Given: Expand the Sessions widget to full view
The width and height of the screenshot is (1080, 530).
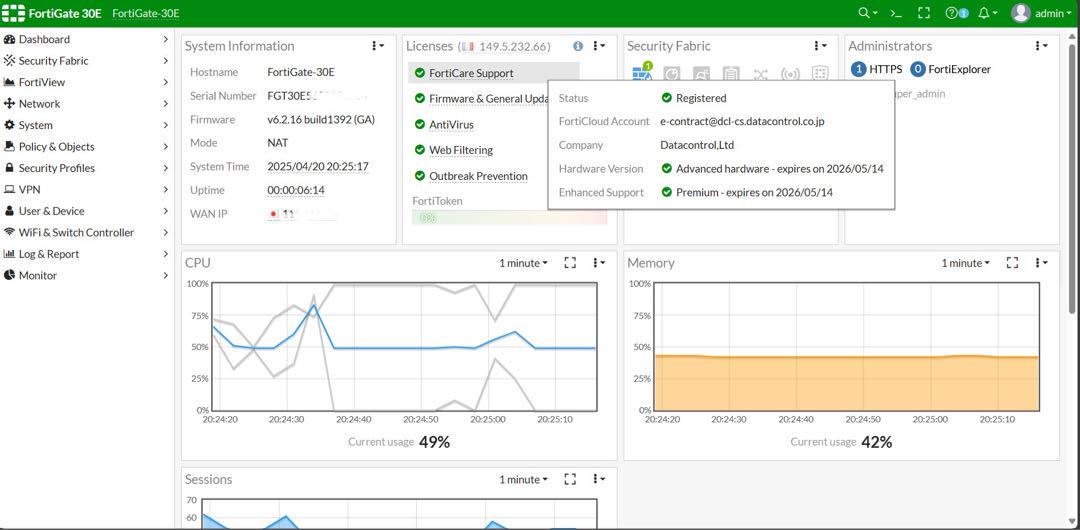Looking at the screenshot, I should click(x=570, y=479).
